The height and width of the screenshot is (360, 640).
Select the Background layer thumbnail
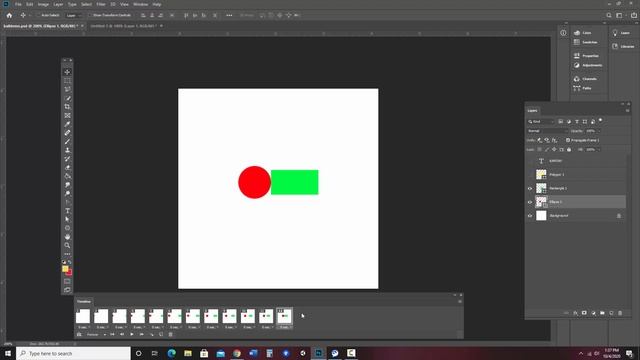coord(541,216)
